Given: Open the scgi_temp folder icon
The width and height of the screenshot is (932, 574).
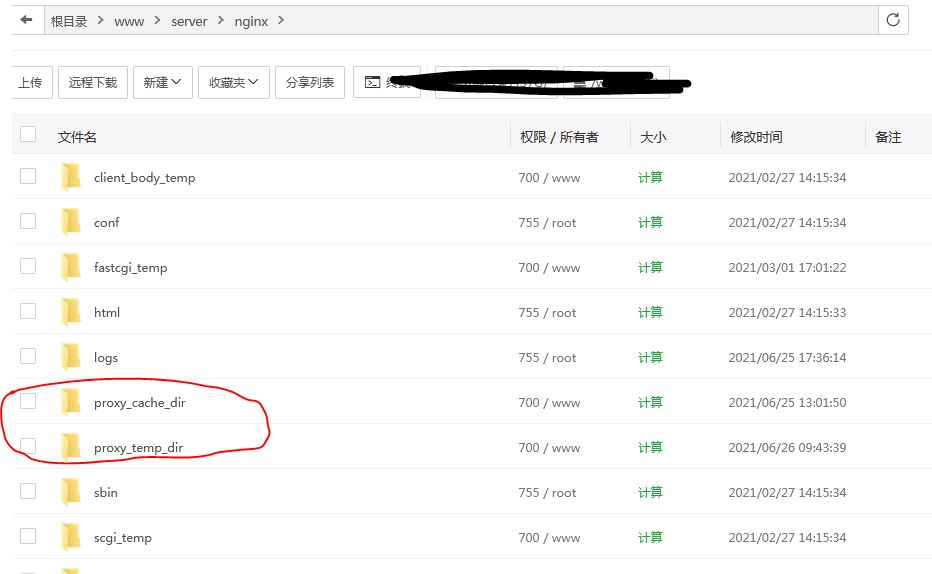Looking at the screenshot, I should [71, 537].
